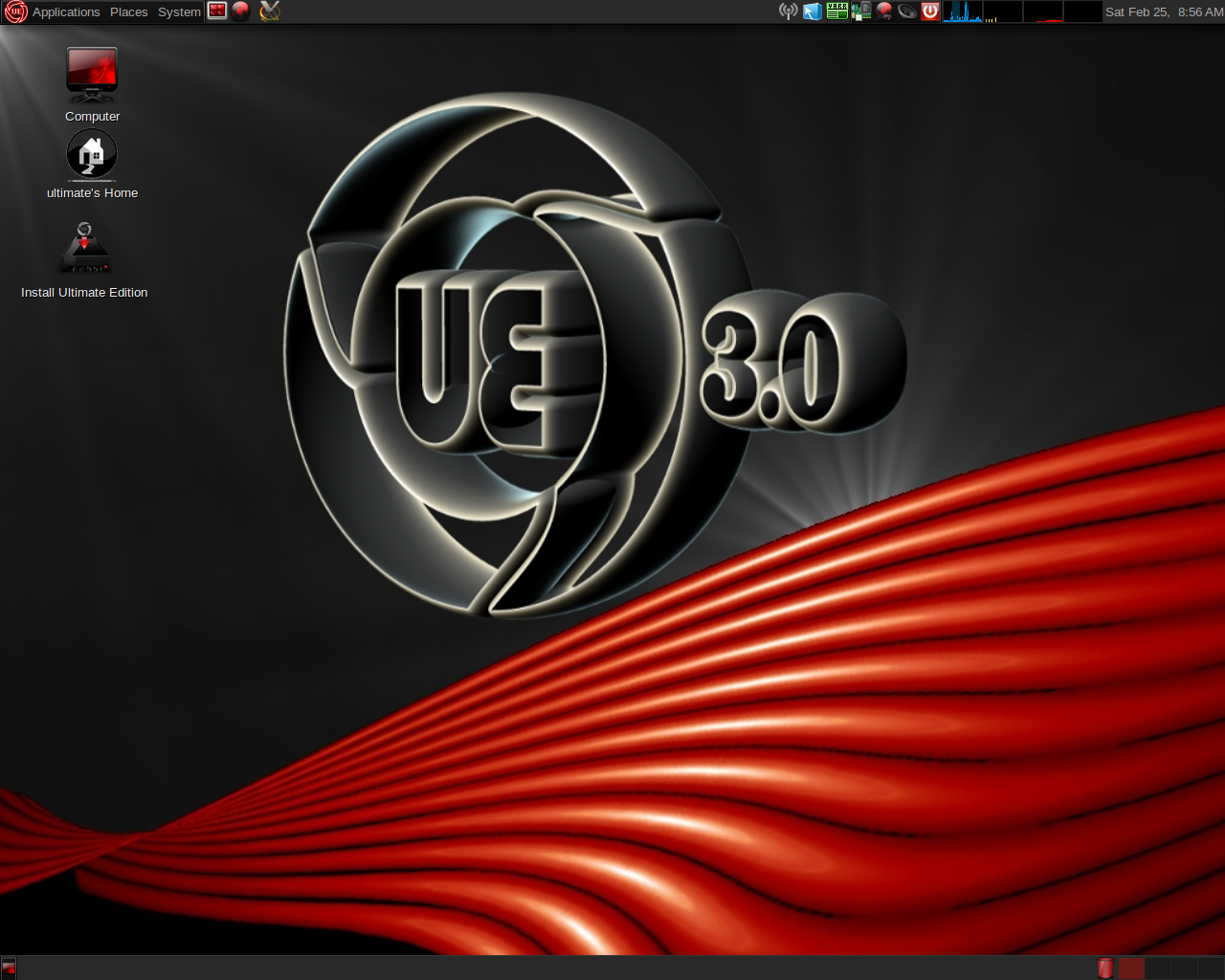Open the System menu
The width and height of the screenshot is (1225, 980).
click(179, 11)
